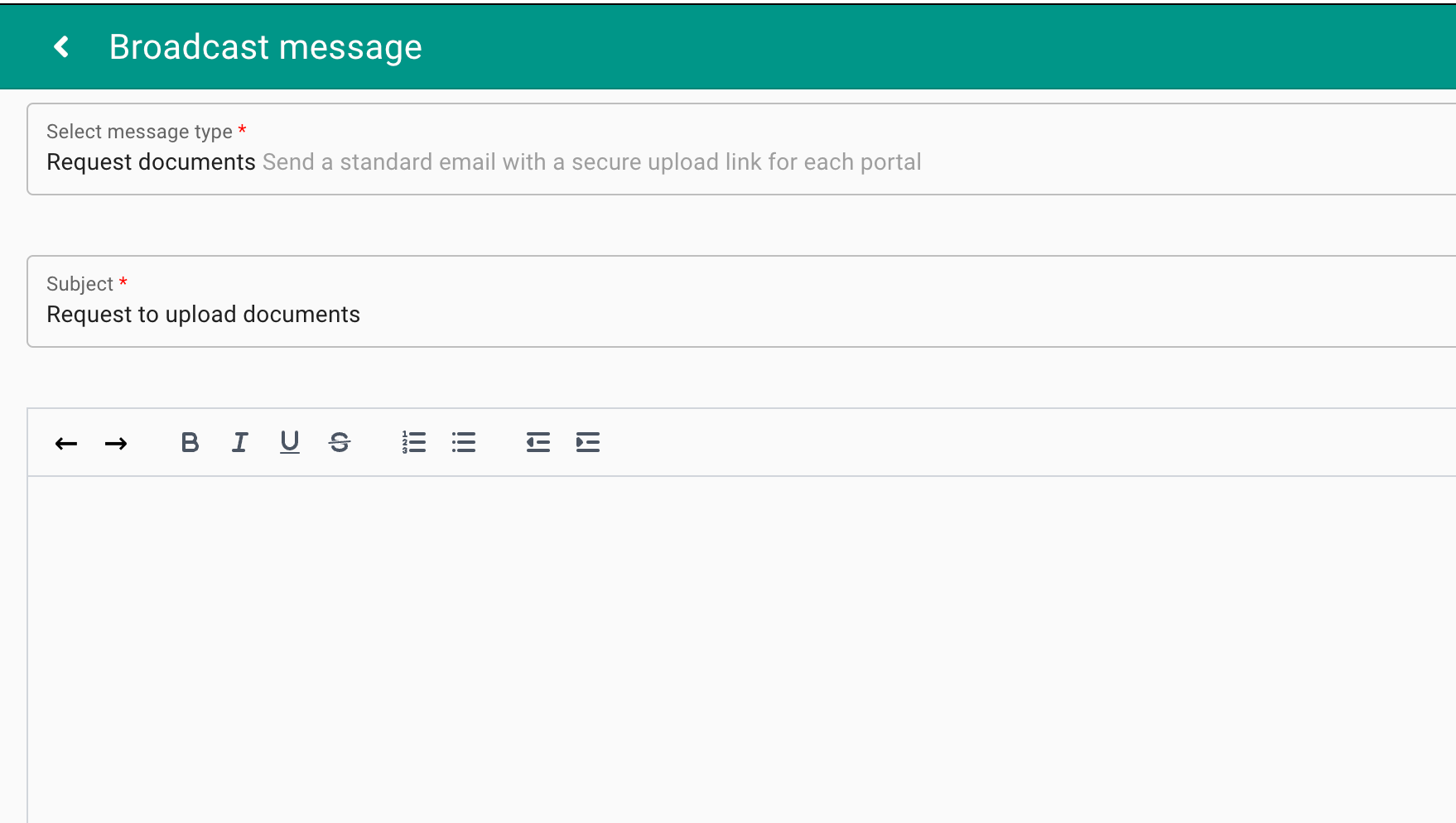Toggle bold formatting

(190, 443)
